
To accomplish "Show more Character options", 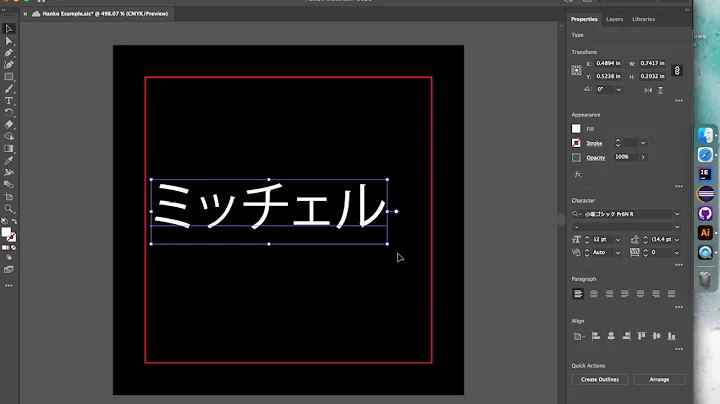I will 679,265.
